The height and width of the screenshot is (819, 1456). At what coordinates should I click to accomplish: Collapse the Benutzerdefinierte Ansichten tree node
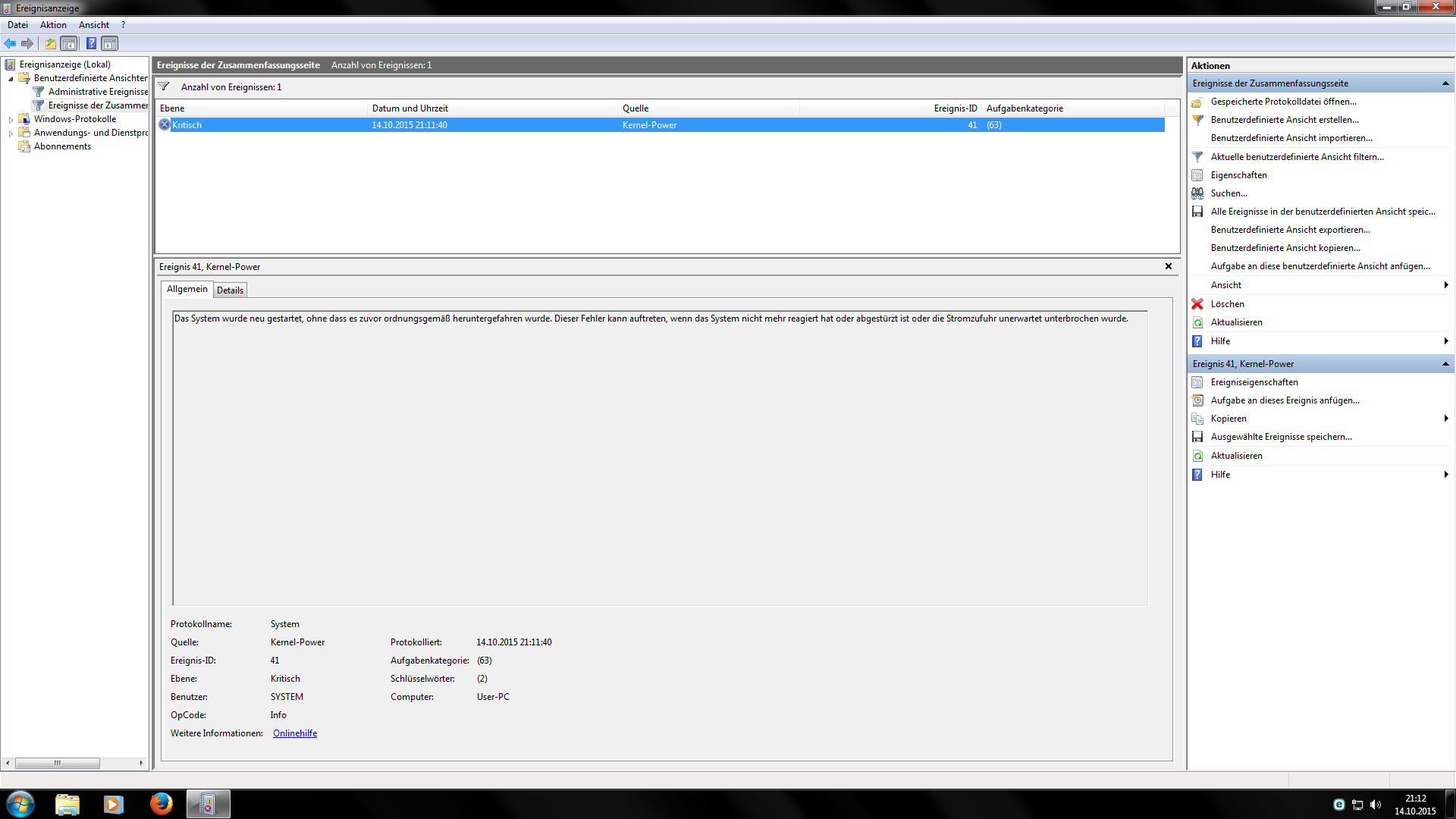(x=11, y=79)
